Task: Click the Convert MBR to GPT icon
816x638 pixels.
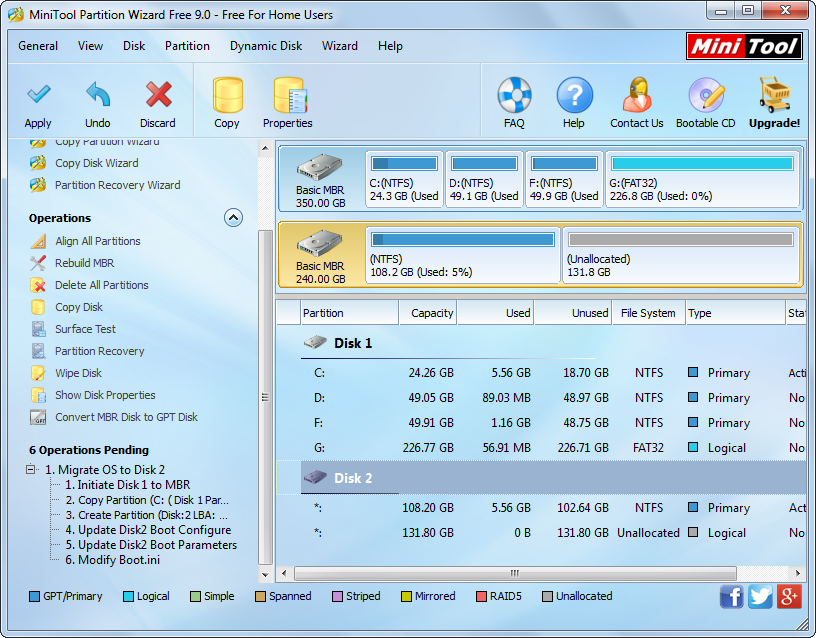Action: click(x=38, y=417)
